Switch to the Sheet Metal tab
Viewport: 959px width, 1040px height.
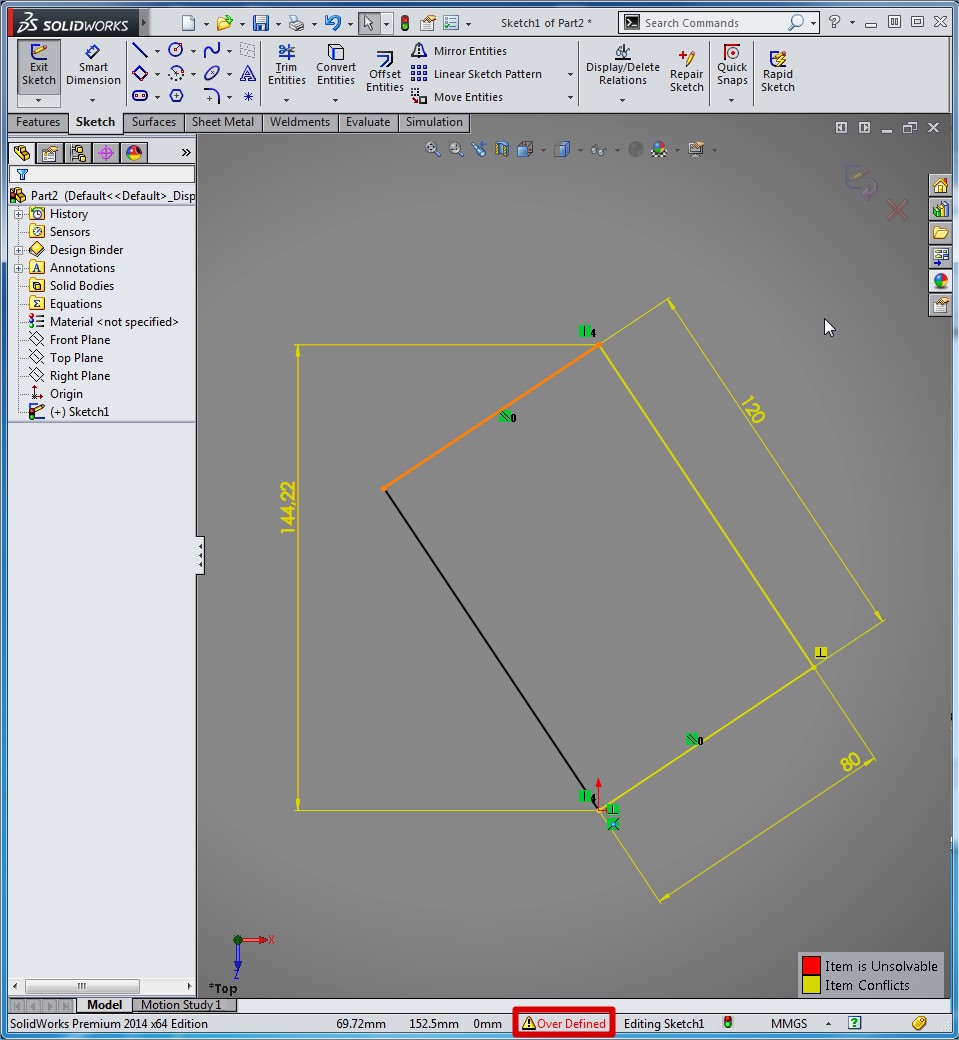[222, 122]
